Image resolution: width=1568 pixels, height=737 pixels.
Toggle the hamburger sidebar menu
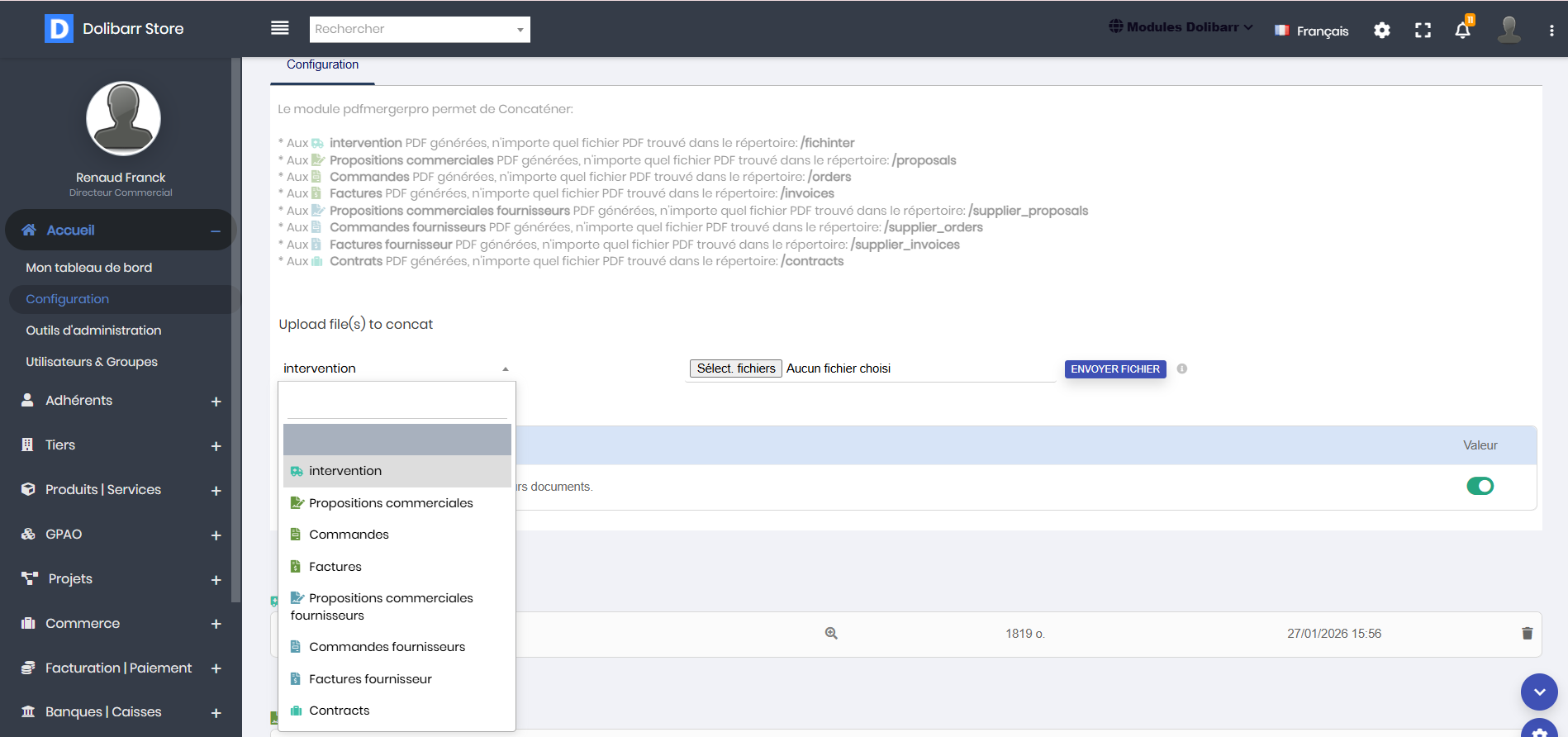[x=280, y=28]
